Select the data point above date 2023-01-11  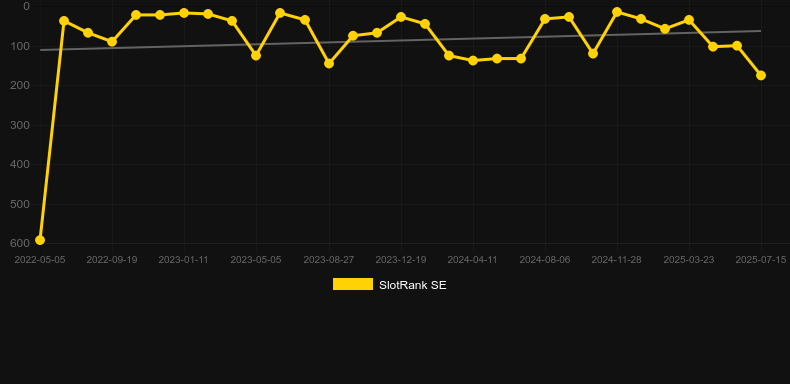click(x=184, y=13)
